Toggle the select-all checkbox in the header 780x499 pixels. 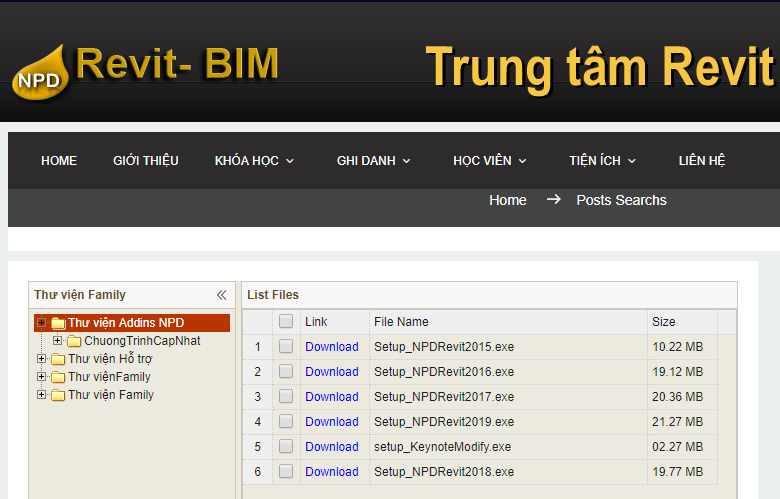286,321
